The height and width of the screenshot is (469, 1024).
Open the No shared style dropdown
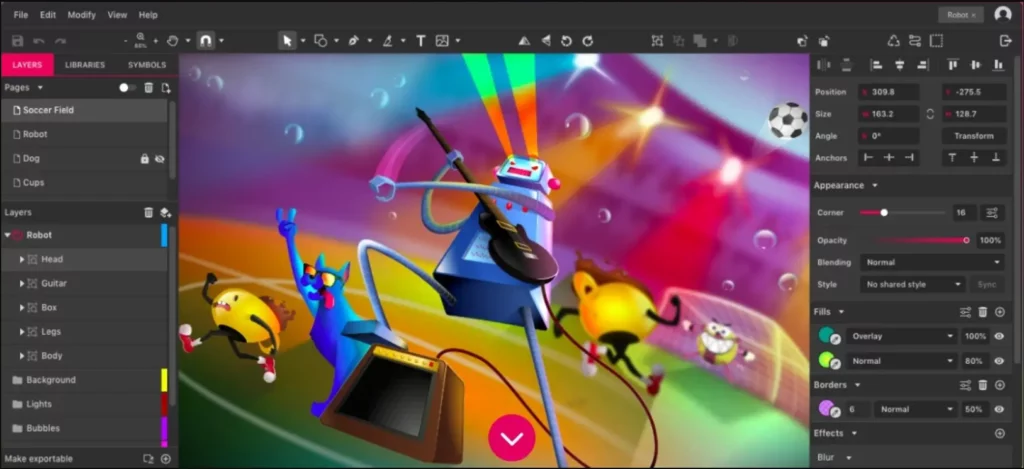point(912,285)
